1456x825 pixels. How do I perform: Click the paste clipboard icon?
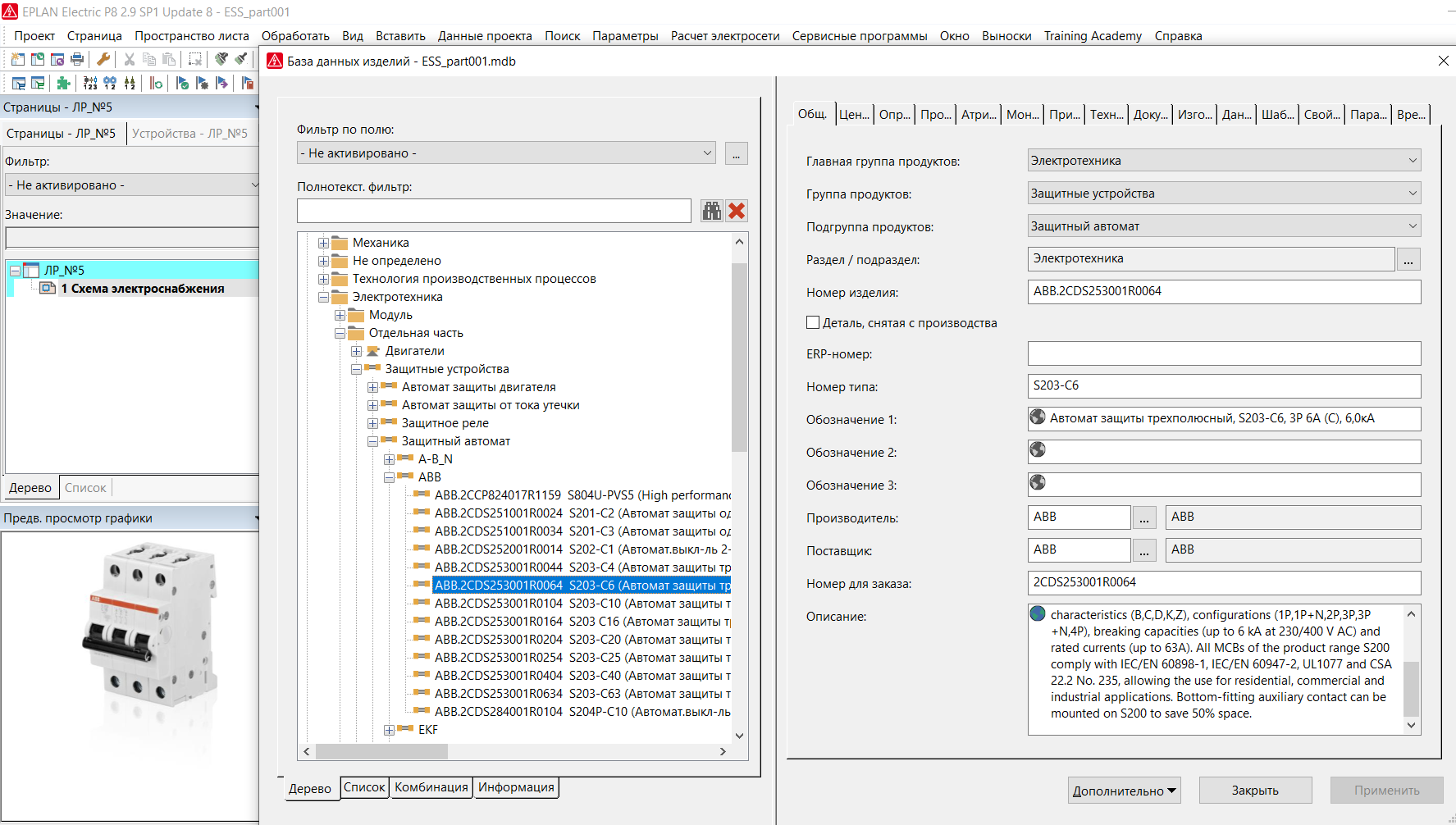click(169, 59)
